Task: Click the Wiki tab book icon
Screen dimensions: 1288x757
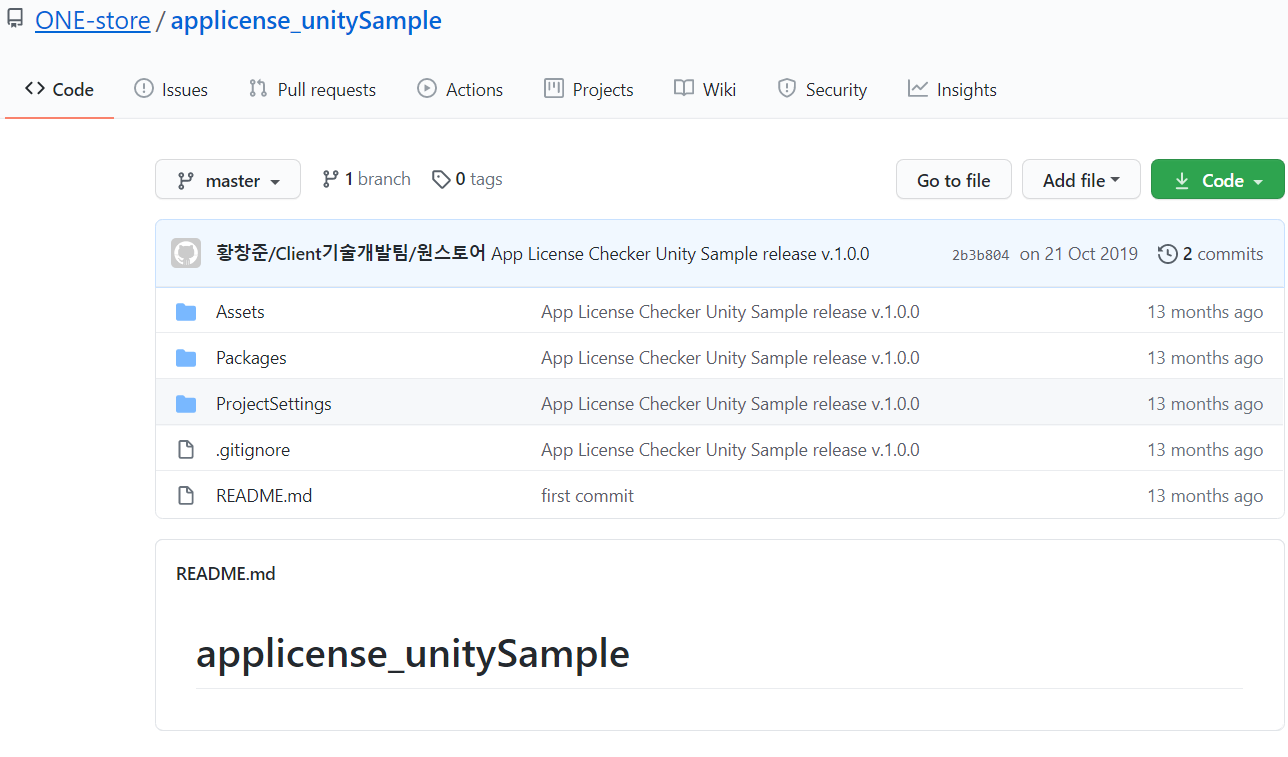Action: [684, 88]
